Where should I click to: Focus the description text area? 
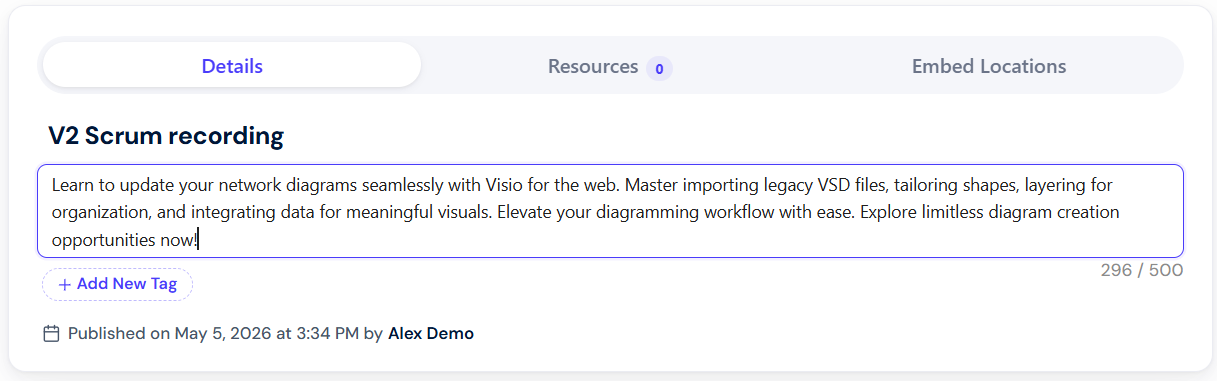click(610, 211)
